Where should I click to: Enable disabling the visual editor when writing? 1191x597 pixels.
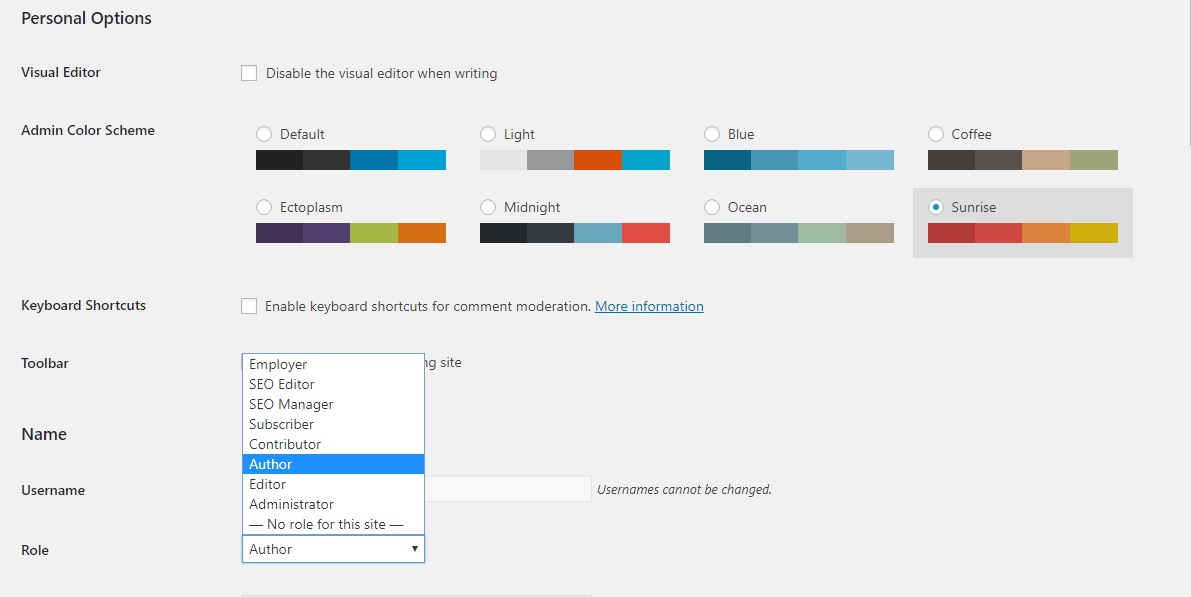tap(248, 72)
